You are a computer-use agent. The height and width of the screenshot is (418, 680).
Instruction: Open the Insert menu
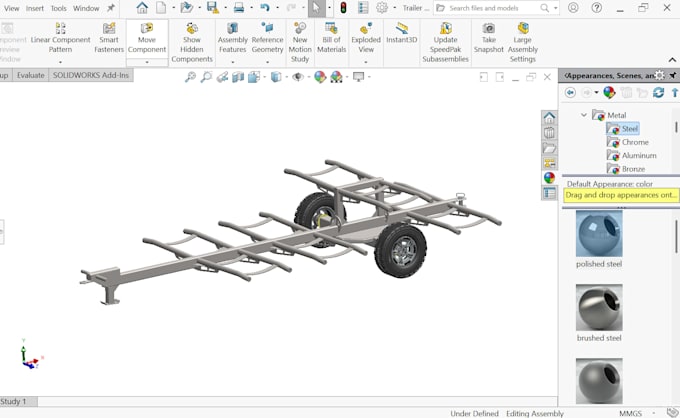click(x=35, y=8)
